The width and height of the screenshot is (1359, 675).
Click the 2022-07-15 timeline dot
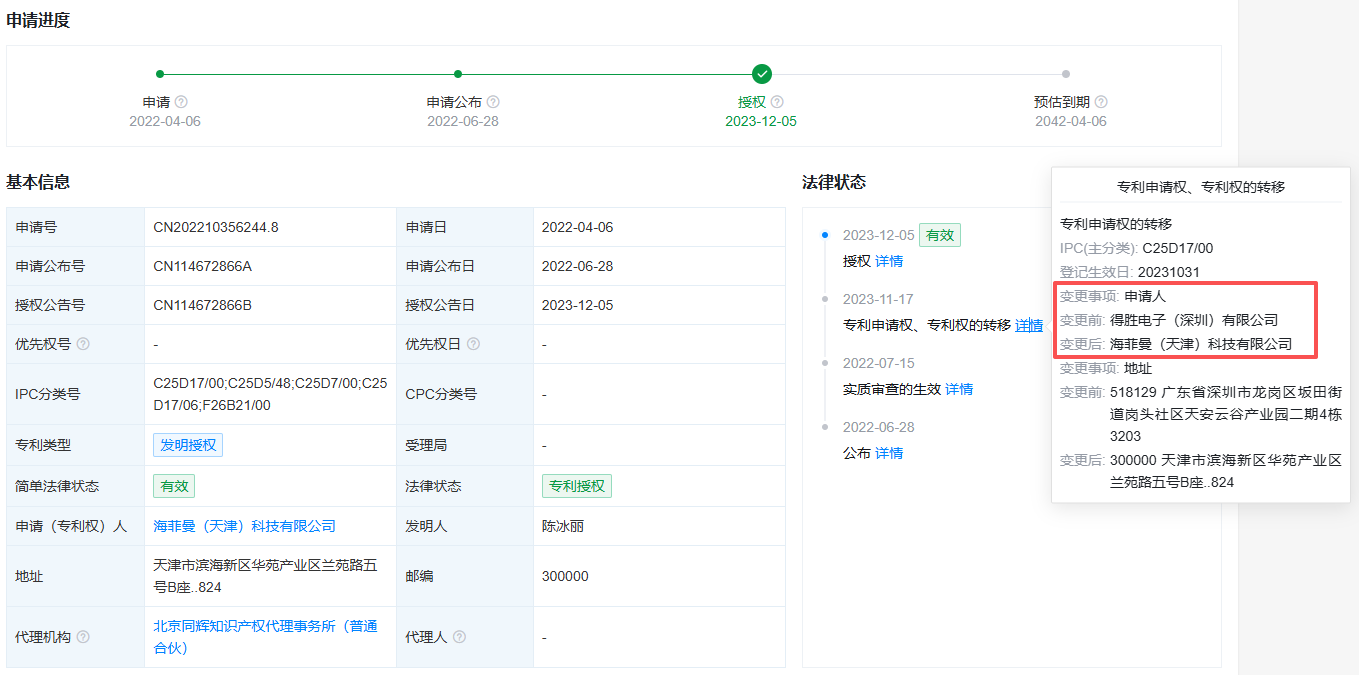(823, 363)
